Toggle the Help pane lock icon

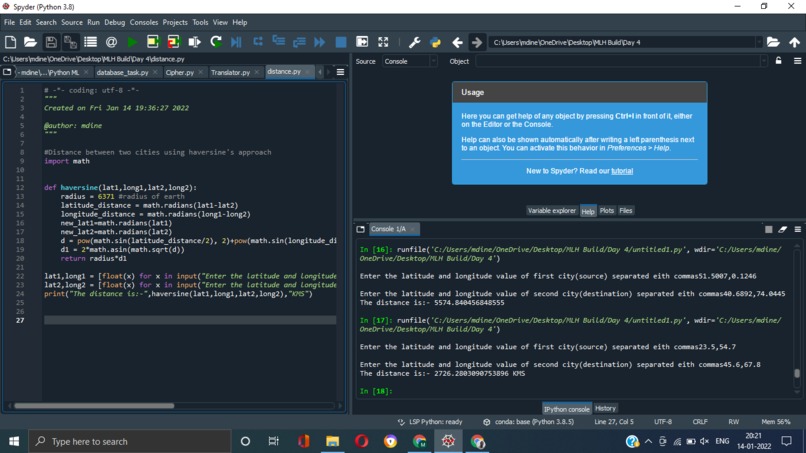coord(779,61)
